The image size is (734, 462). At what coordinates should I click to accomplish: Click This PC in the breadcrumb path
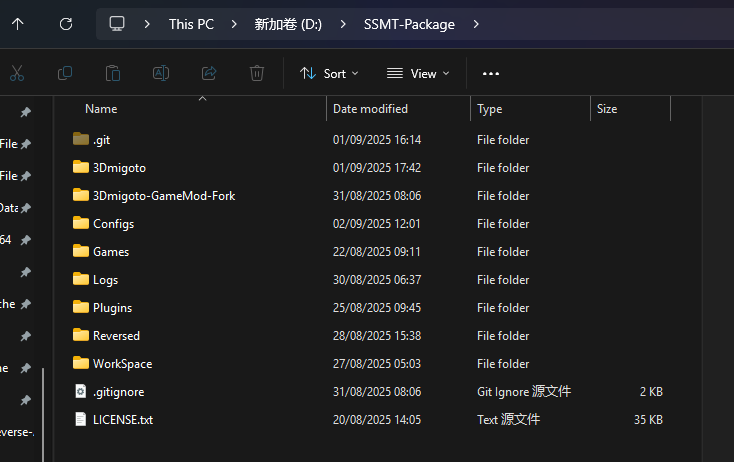point(191,24)
